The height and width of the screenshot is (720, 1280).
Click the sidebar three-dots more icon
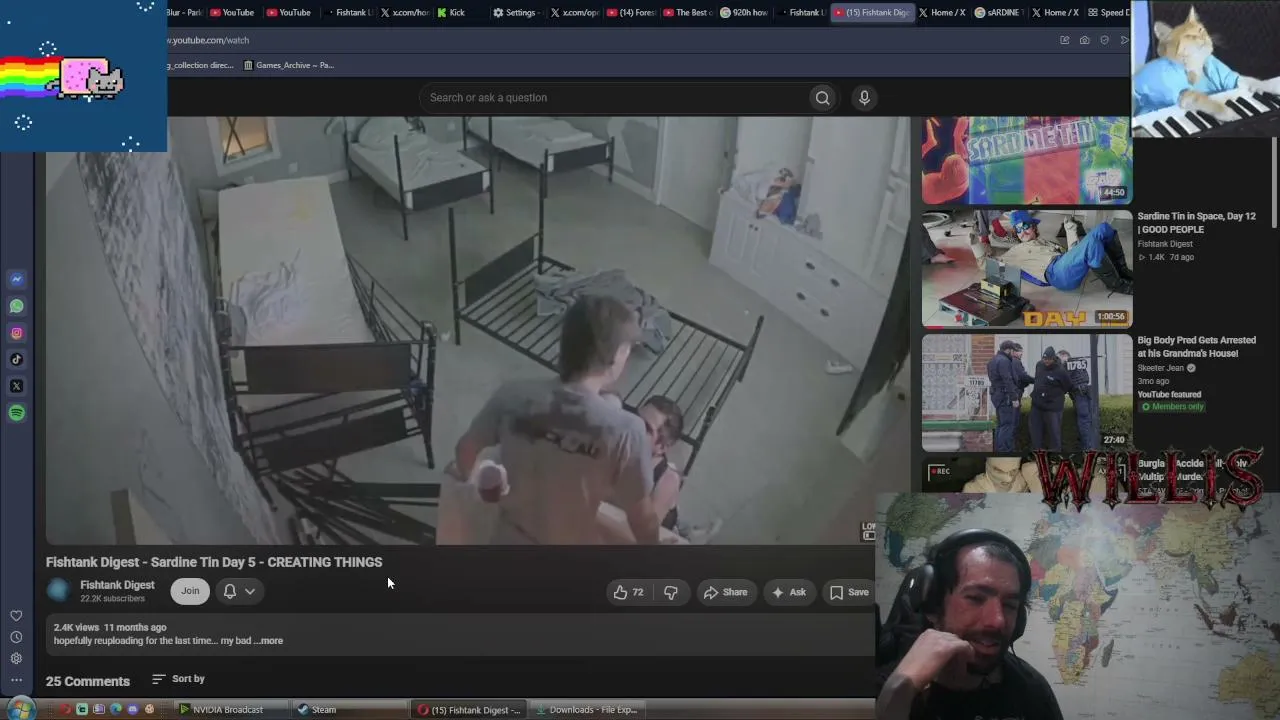click(16, 680)
